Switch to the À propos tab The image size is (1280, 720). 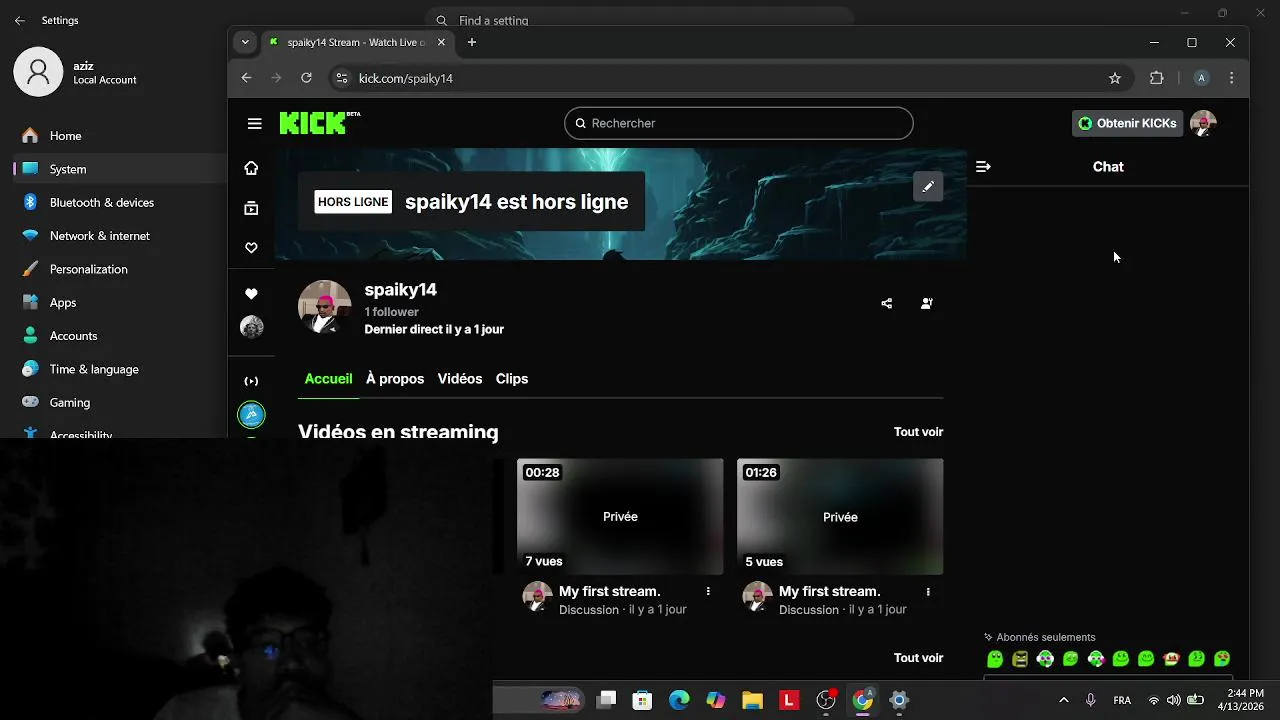tap(395, 379)
